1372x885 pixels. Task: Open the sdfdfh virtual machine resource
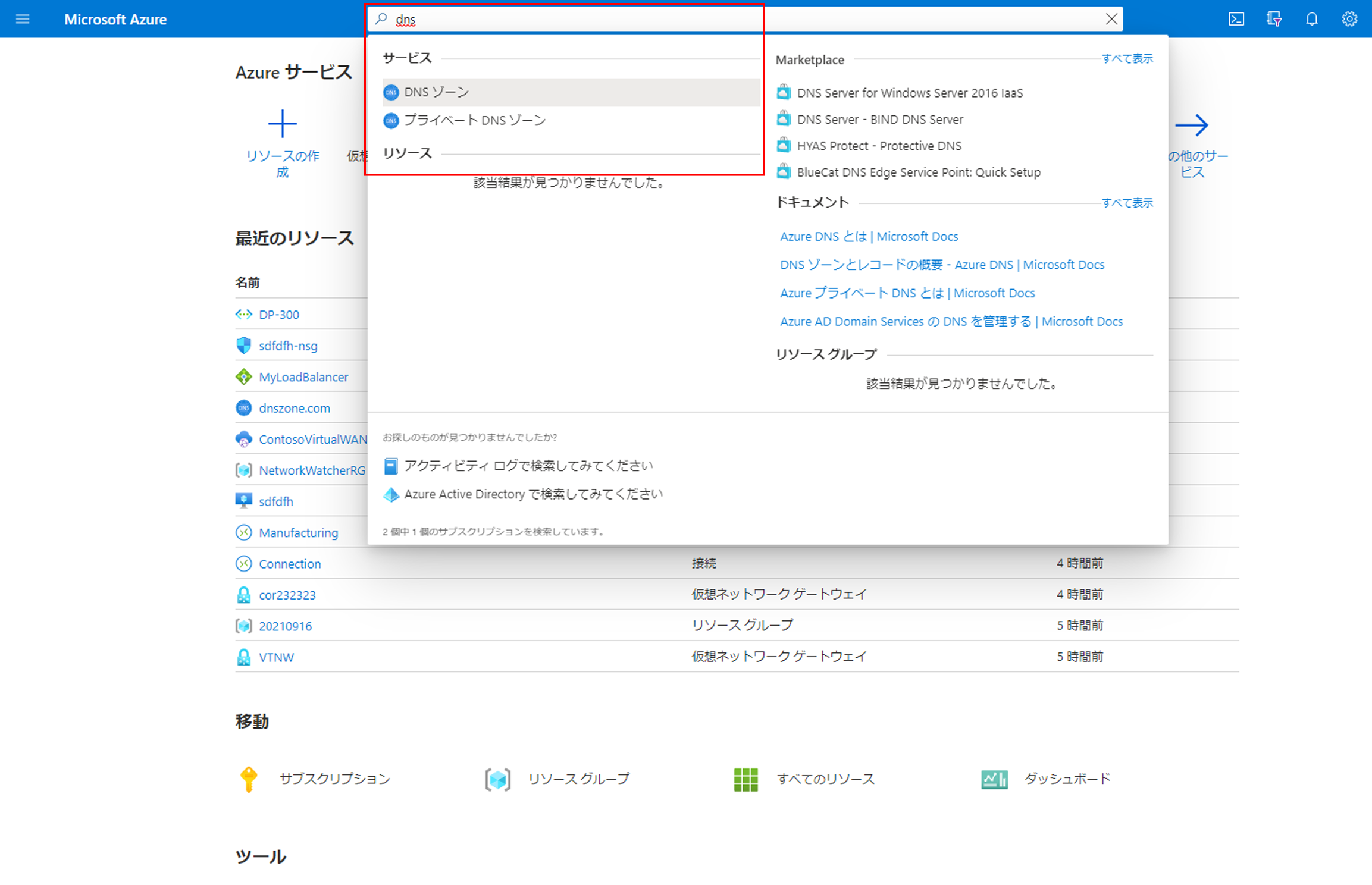276,501
